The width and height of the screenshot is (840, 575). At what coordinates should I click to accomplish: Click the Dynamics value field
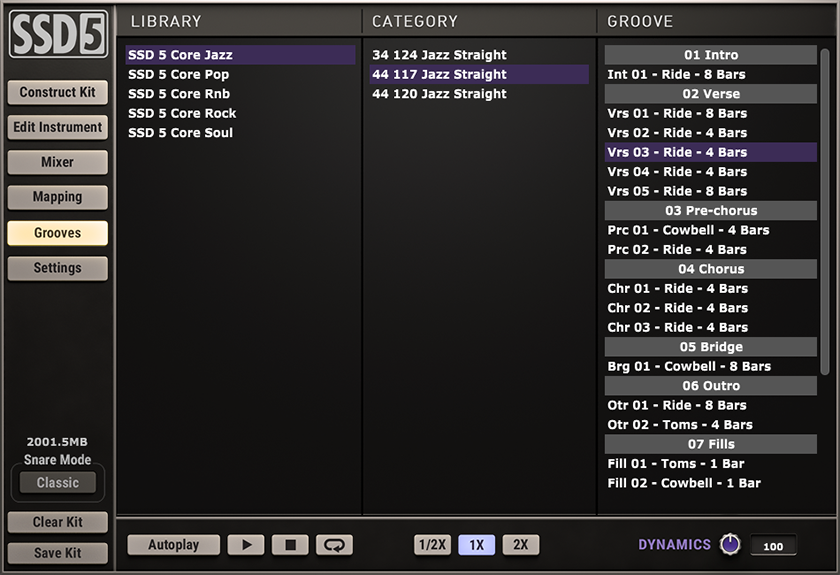pos(773,546)
